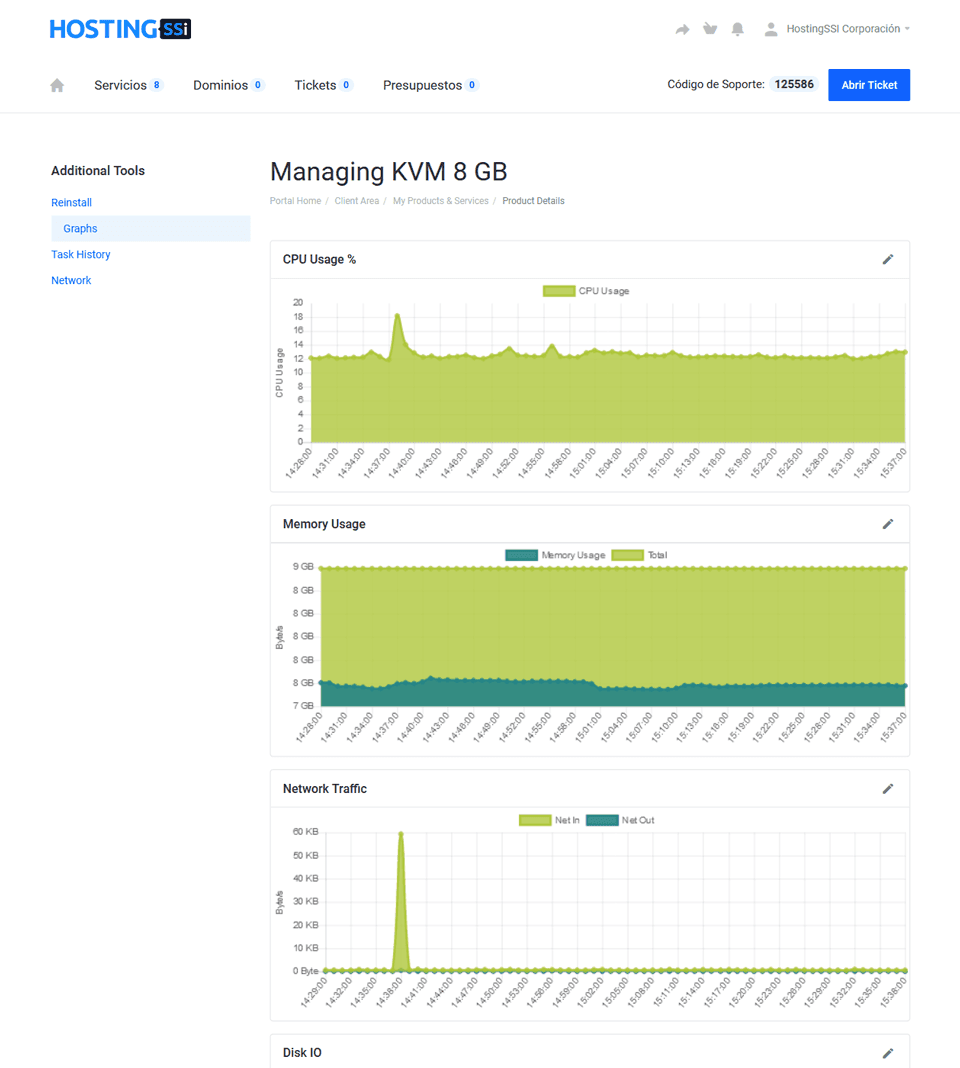
Task: Click the Portal Home breadcrumb
Action: 295,200
